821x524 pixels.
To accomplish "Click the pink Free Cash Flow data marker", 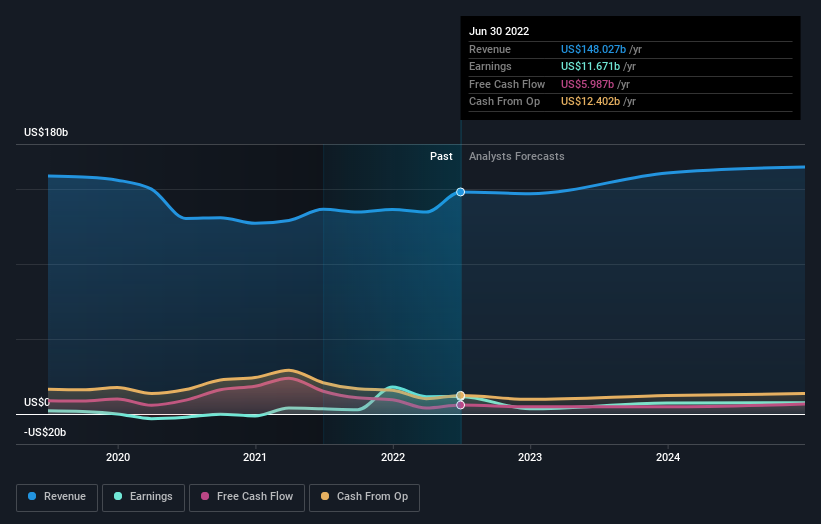I will coord(460,405).
